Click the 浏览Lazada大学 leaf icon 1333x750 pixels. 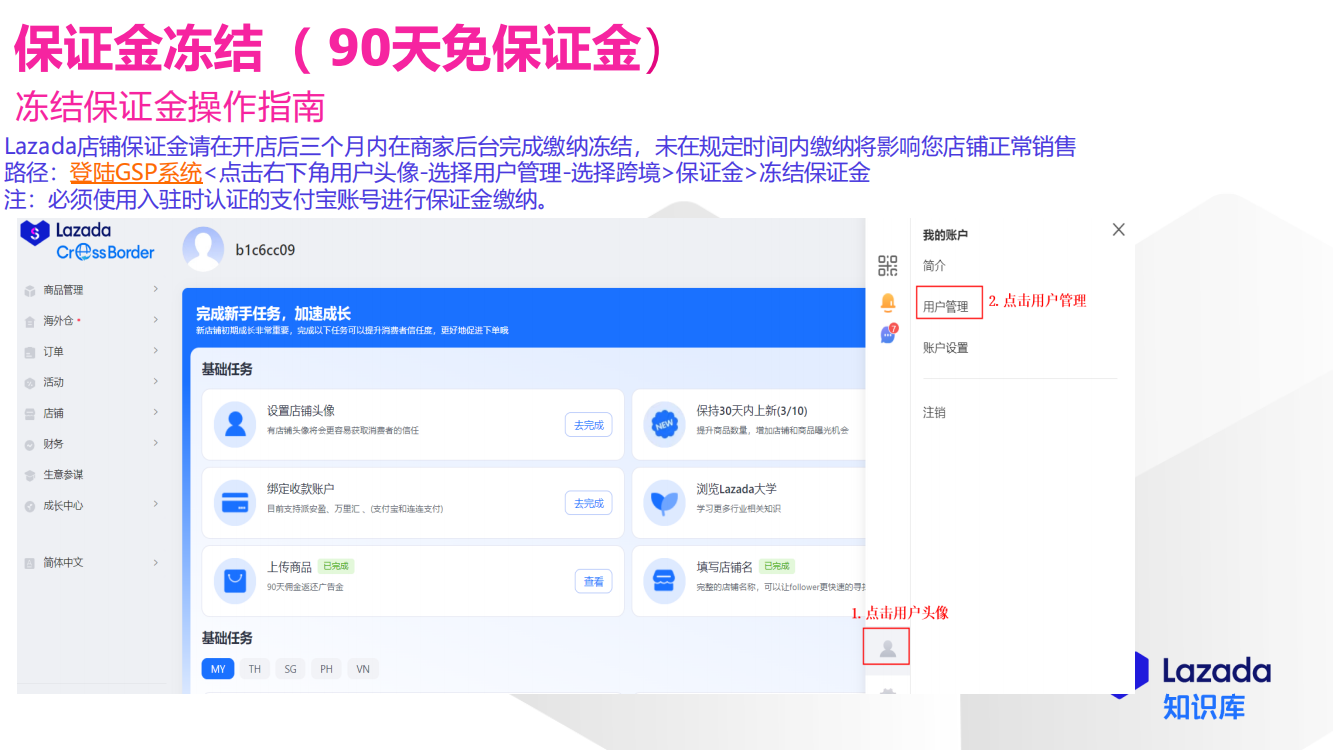664,502
